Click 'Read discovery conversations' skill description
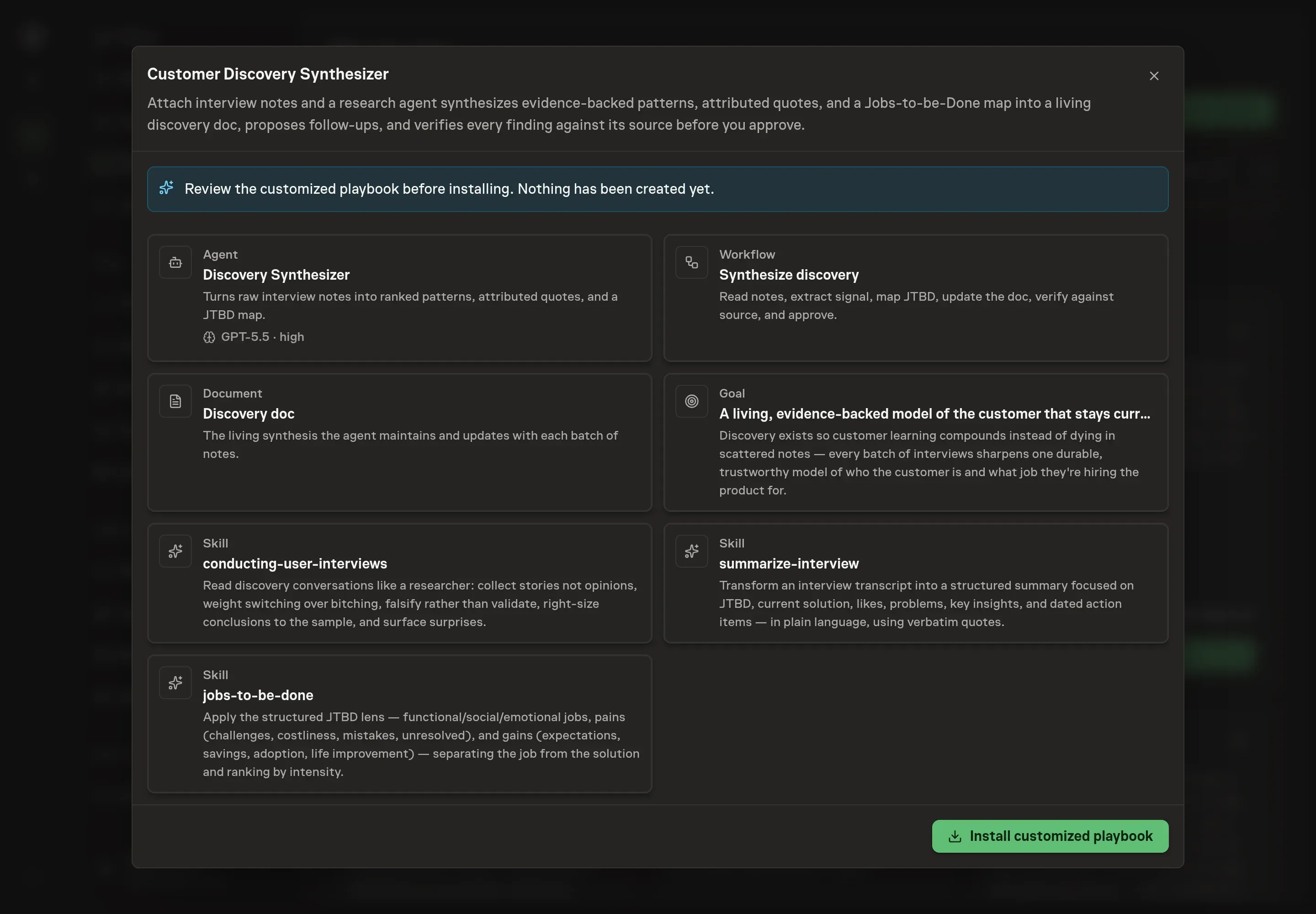The height and width of the screenshot is (914, 1316). click(420, 604)
